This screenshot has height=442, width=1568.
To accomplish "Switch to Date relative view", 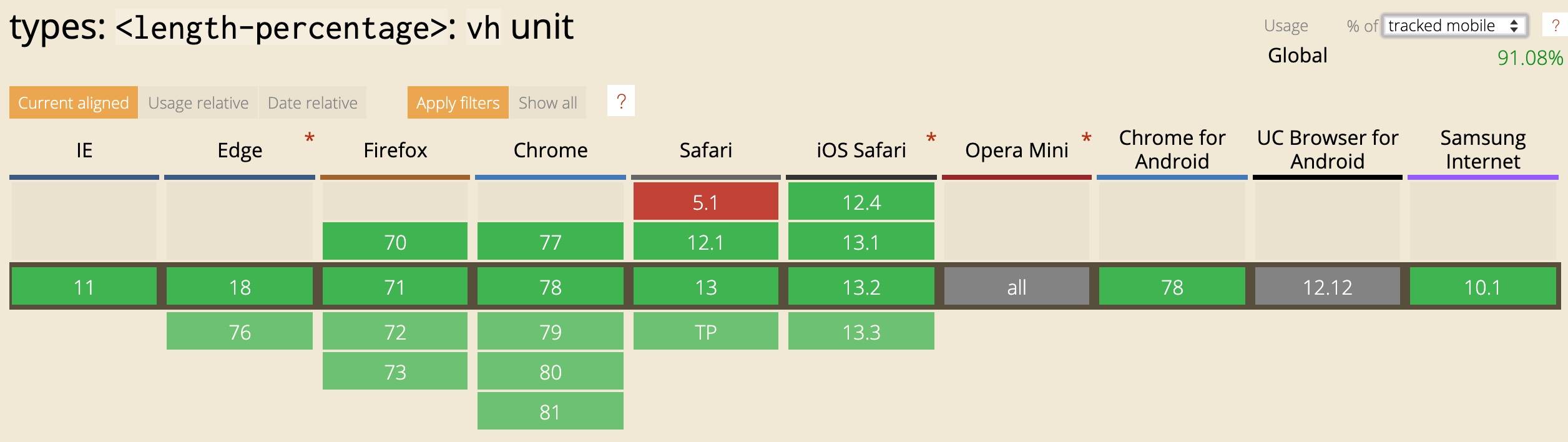I will click(x=312, y=102).
